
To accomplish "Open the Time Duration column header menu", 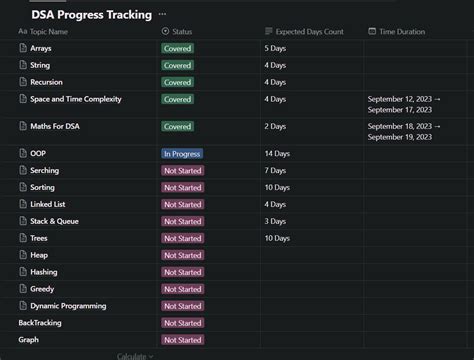I will [x=397, y=31].
